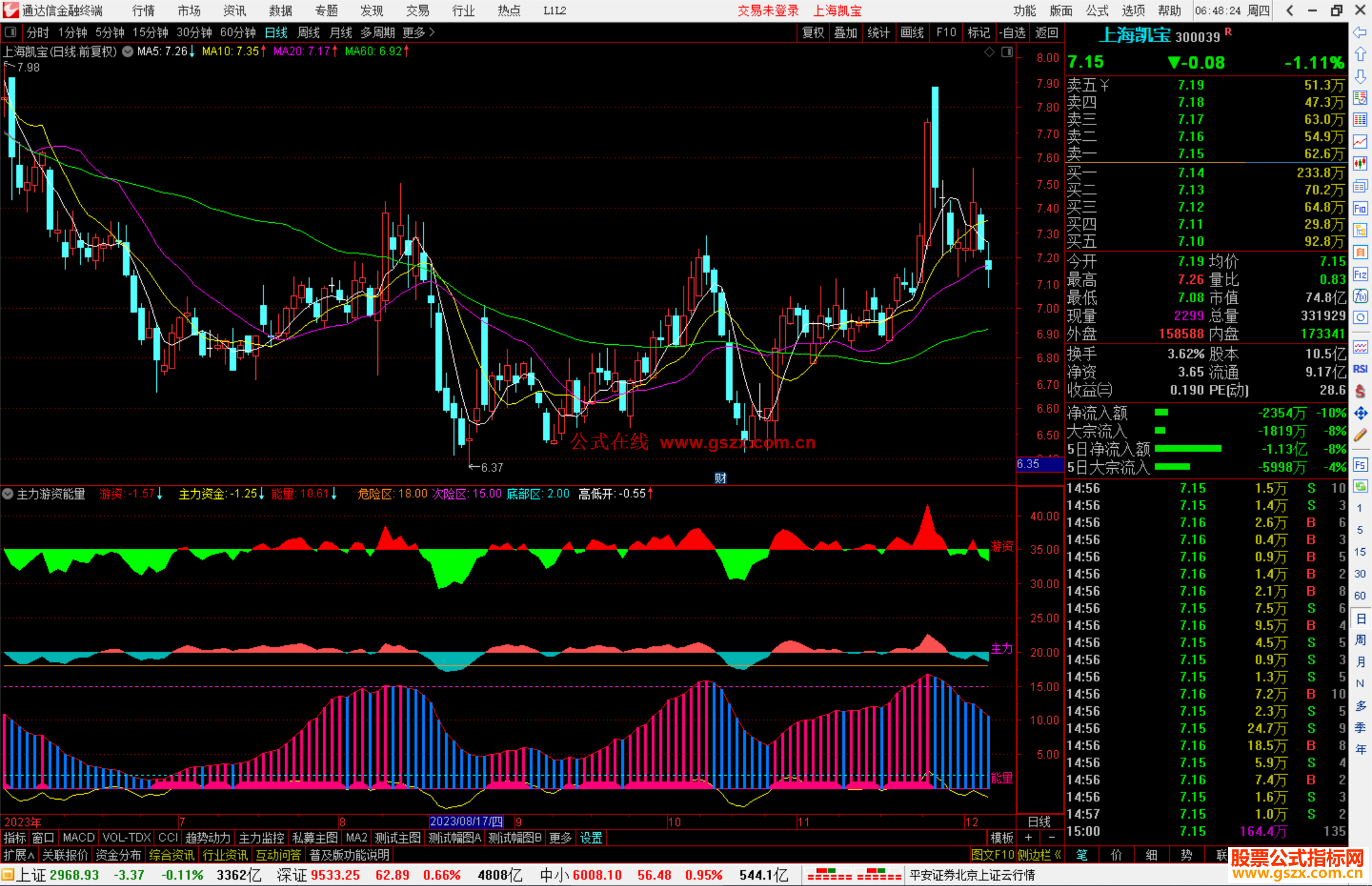Viewport: 1372px width, 886px height.
Task: Open the 行情 menu
Action: click(x=143, y=11)
